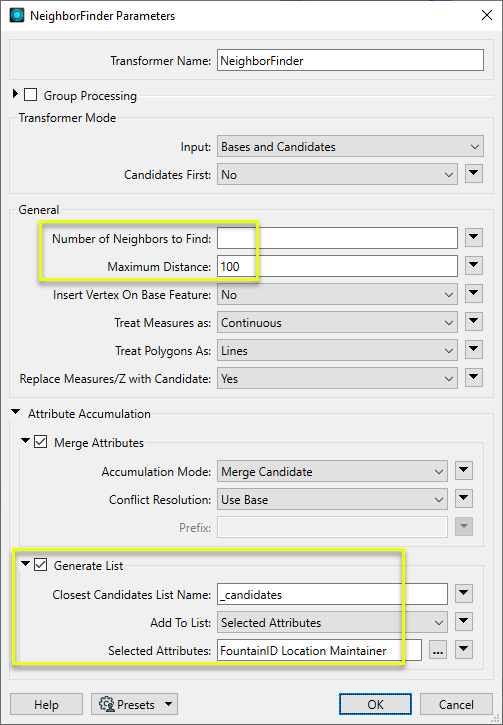503x725 pixels.
Task: Open the Input dropdown showing Bases and Candidates
Action: coord(350,147)
